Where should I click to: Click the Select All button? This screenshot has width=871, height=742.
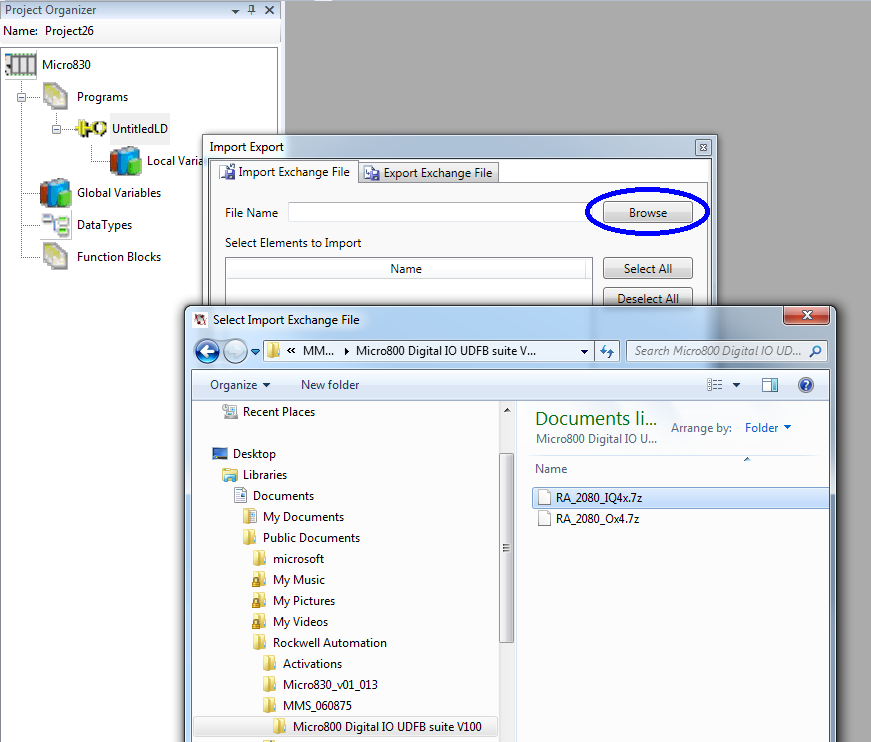647,269
